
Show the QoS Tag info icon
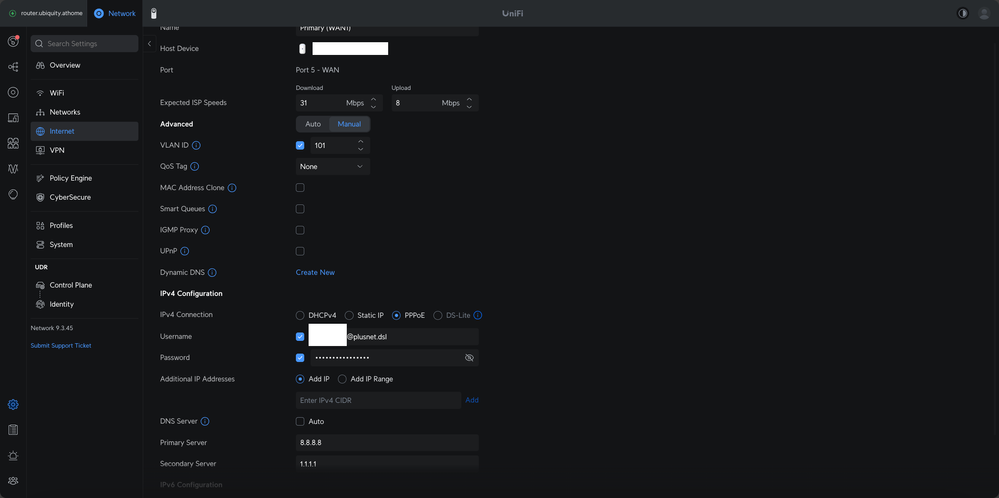(195, 166)
